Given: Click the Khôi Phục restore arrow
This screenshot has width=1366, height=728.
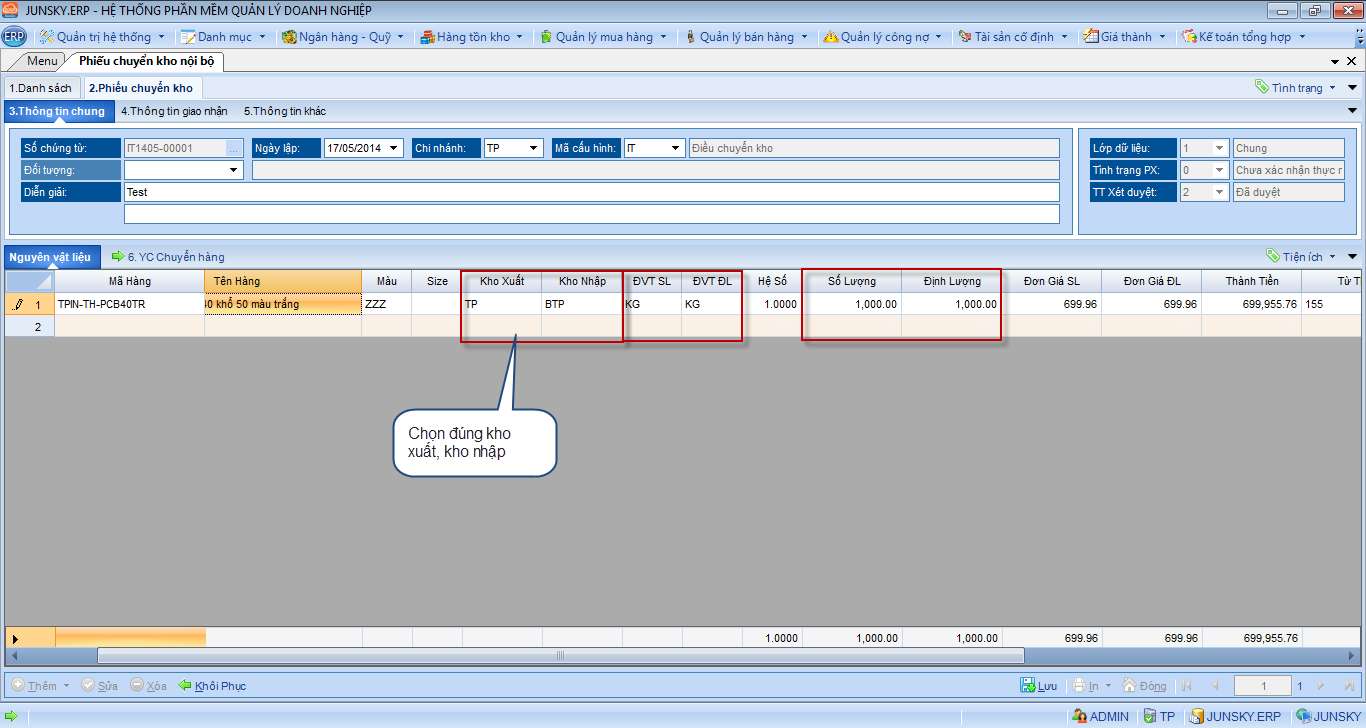Looking at the screenshot, I should [185, 686].
